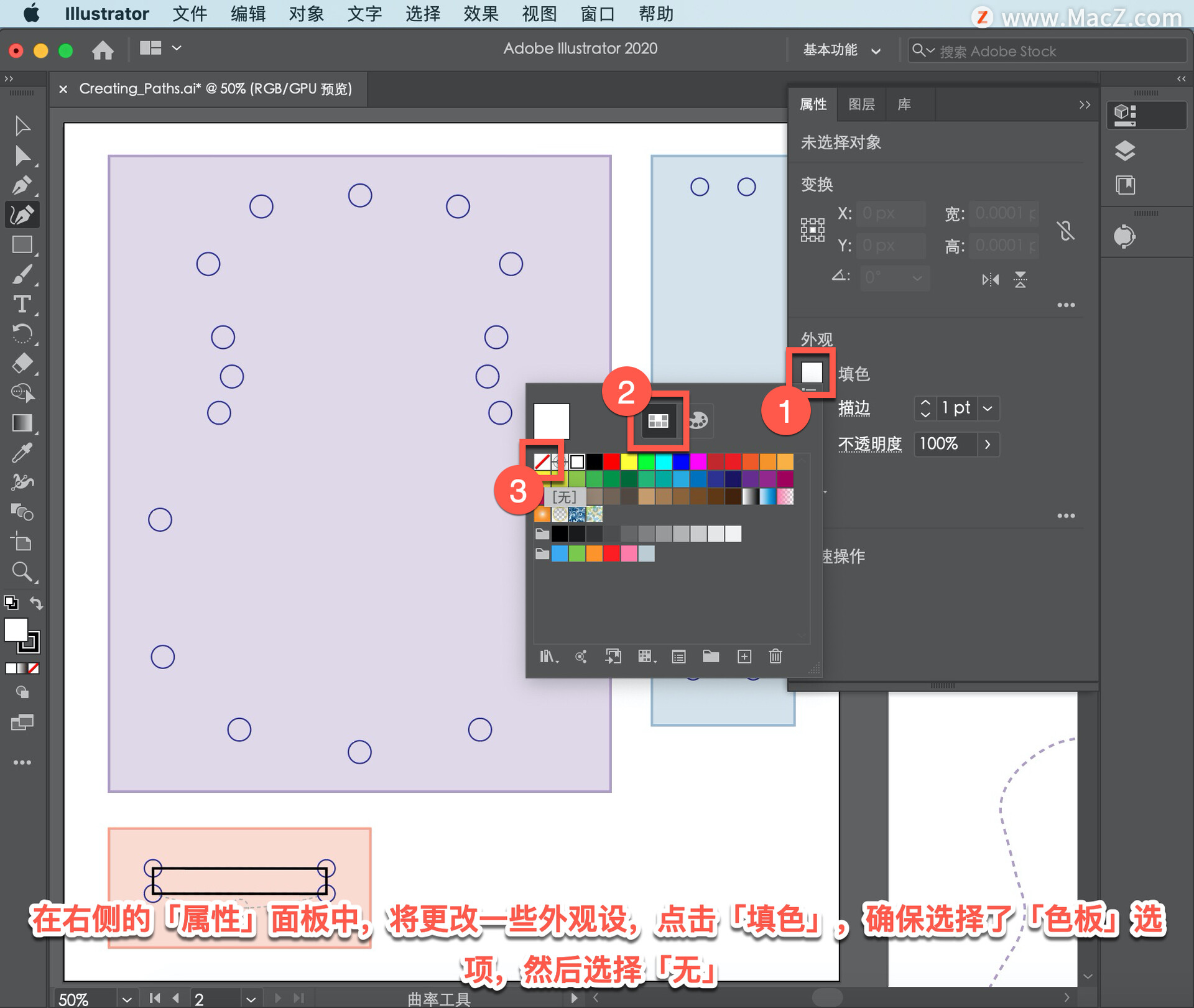The width and height of the screenshot is (1194, 1008).
Task: Click the delete swatch trash icon
Action: pos(775,657)
